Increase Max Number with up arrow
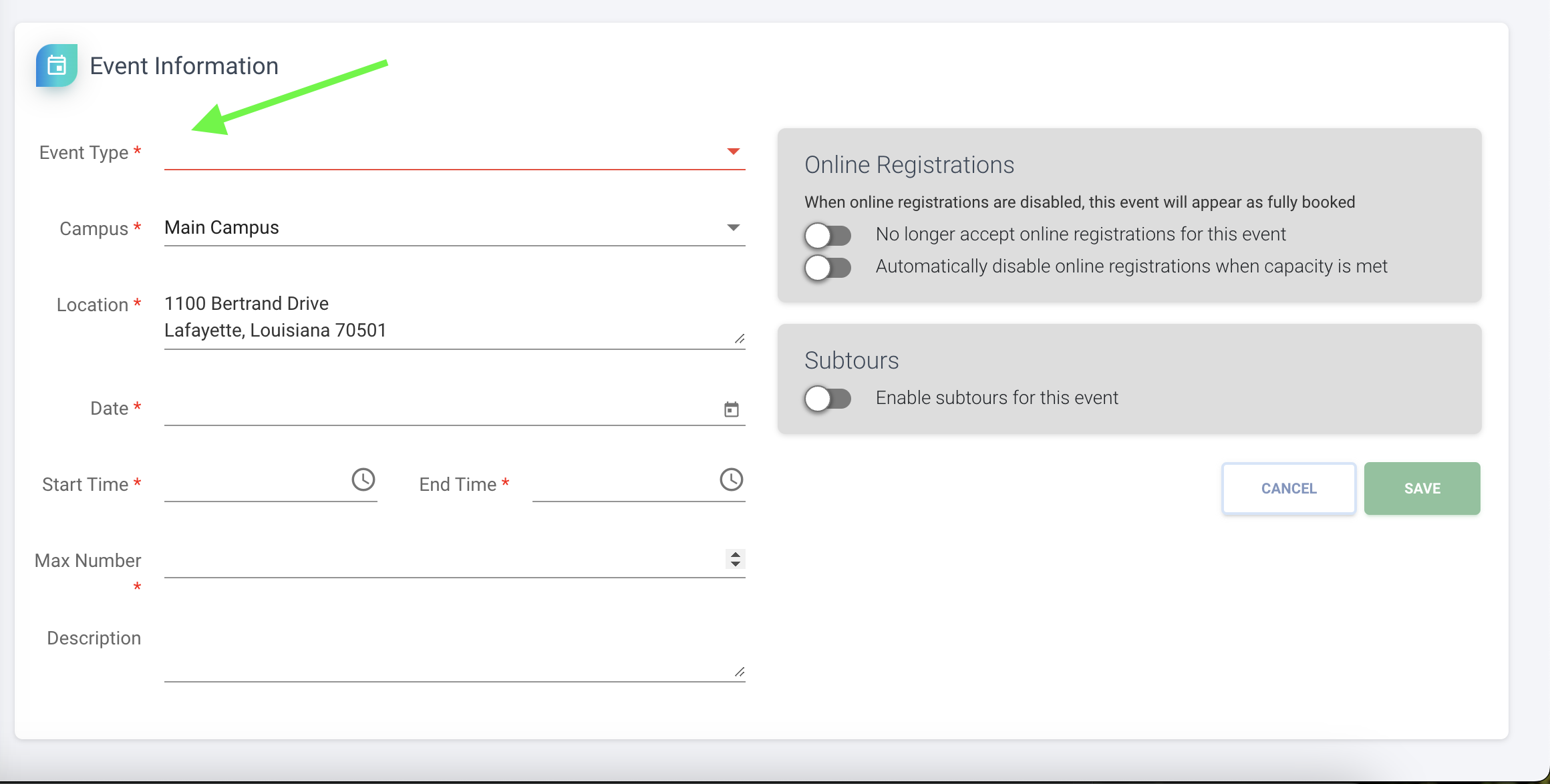 [x=736, y=554]
